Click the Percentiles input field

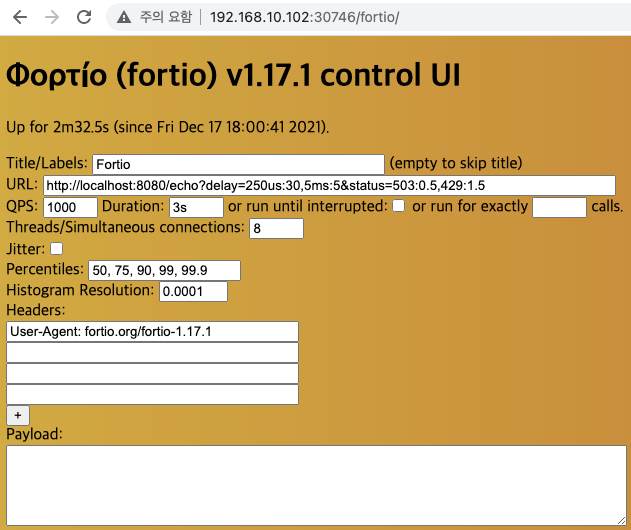[x=164, y=270]
